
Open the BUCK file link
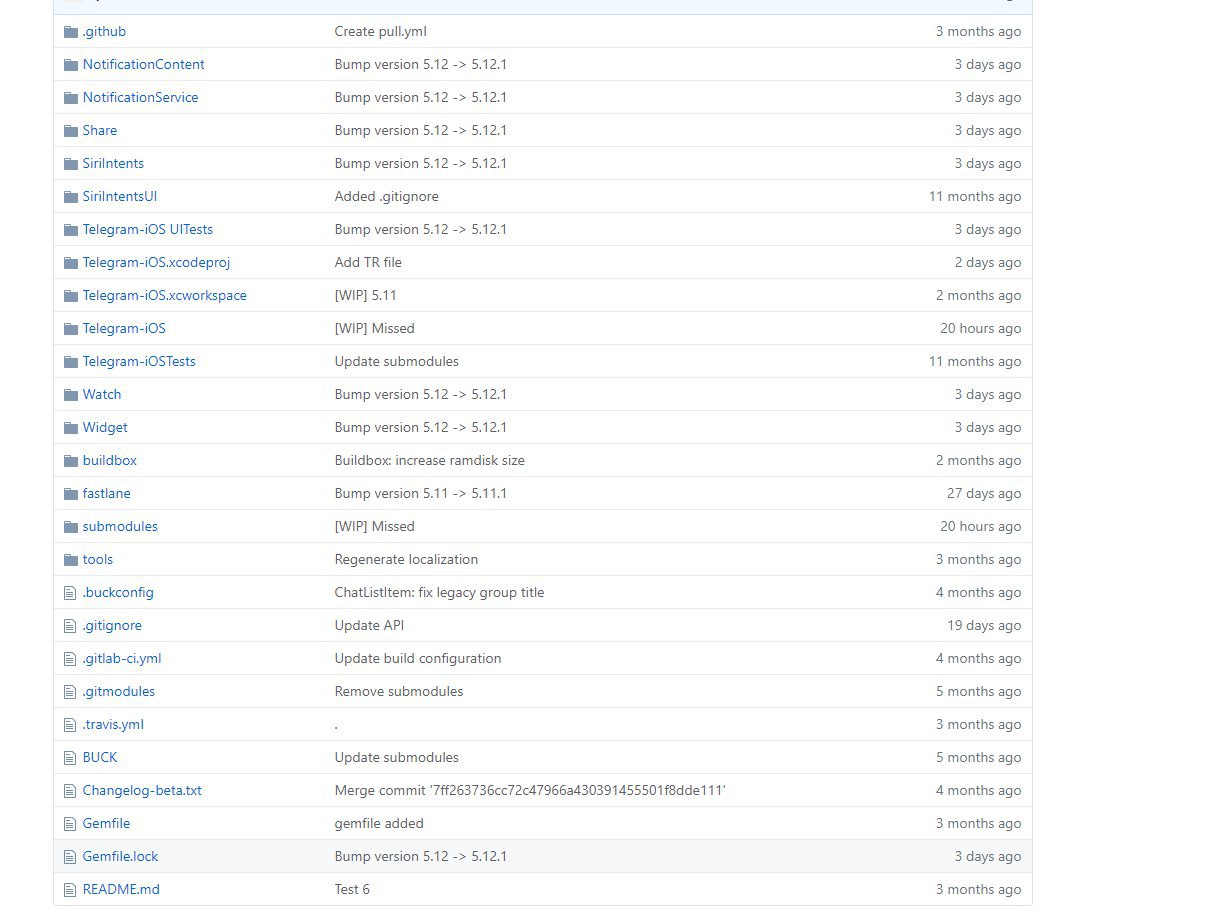pos(100,758)
